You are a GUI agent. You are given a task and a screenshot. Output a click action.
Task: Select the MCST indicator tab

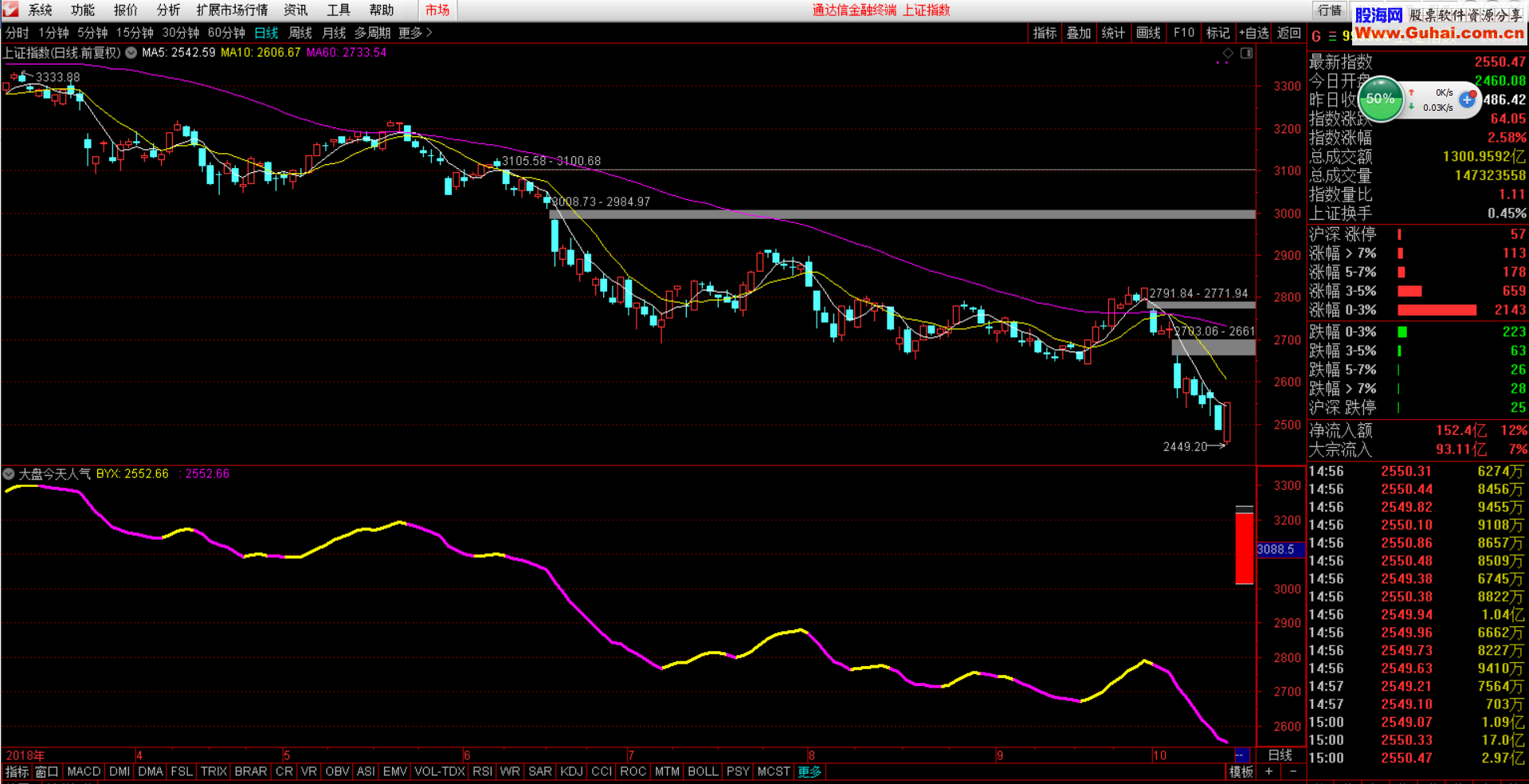[774, 771]
